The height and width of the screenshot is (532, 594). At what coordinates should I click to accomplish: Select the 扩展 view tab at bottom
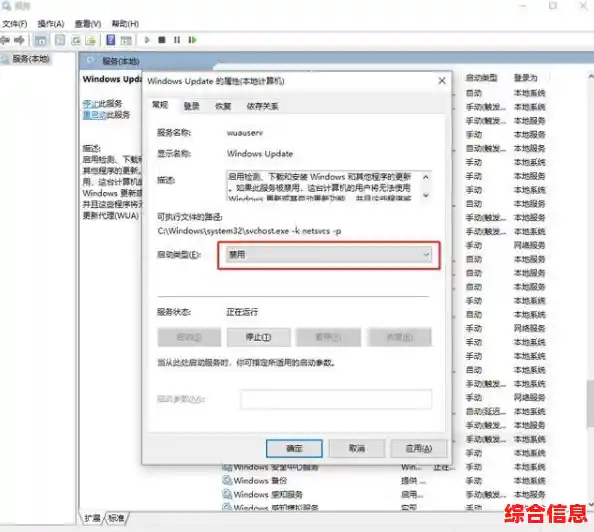click(x=92, y=518)
